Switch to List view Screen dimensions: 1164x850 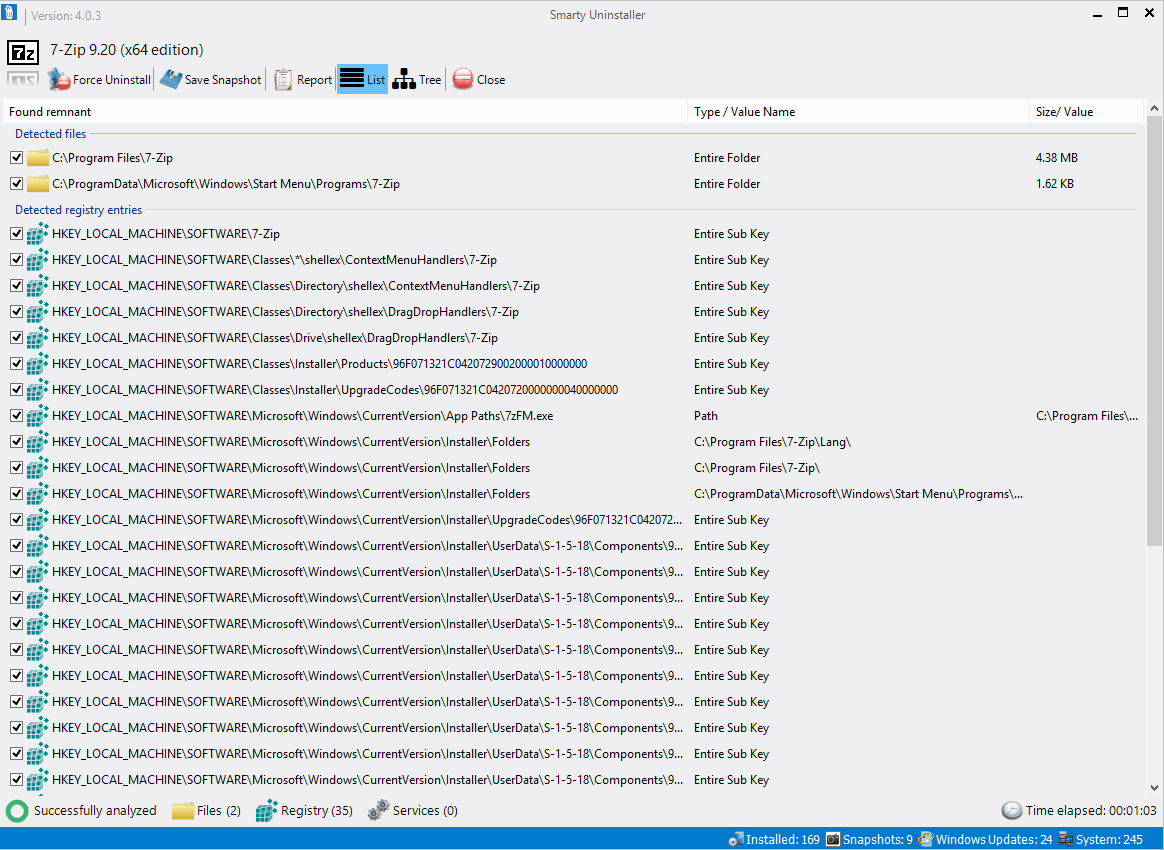tap(362, 79)
